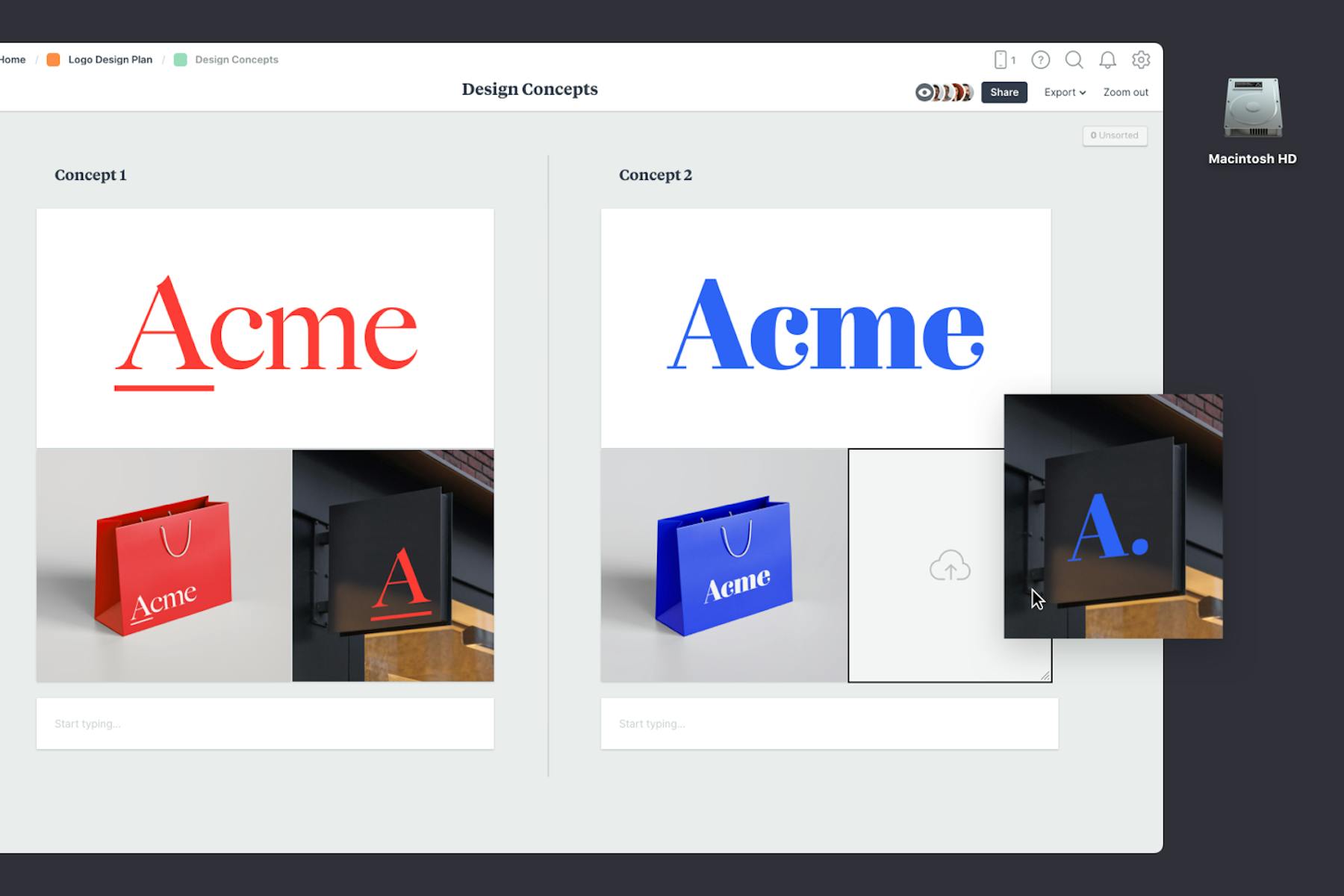Screen dimensions: 1344x896
Task: Click the Share button
Action: (x=1004, y=92)
